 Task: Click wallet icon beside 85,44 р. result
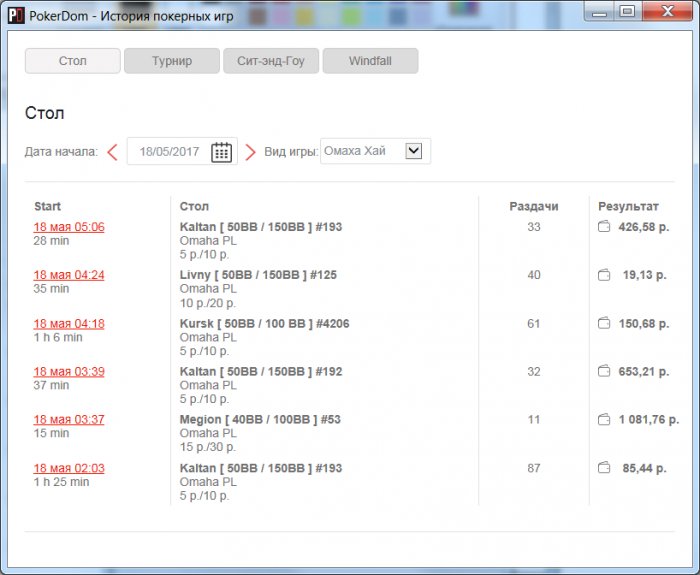pos(604,468)
